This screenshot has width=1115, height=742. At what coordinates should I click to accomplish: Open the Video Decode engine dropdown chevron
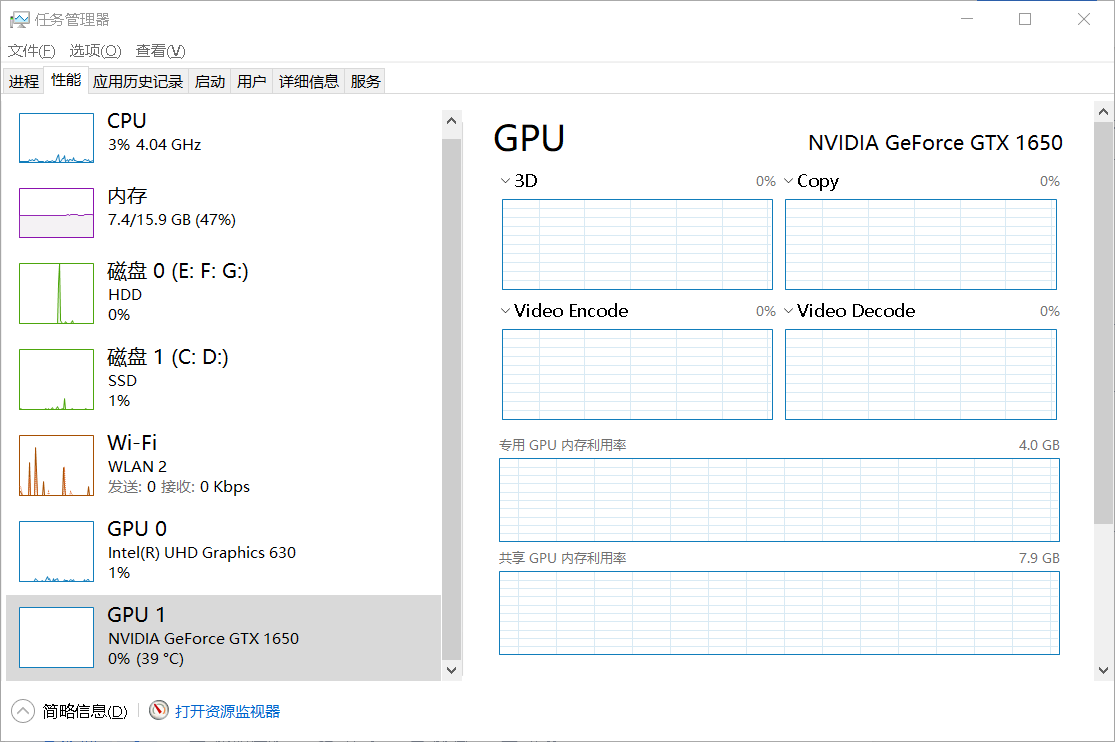pyautogui.click(x=788, y=311)
